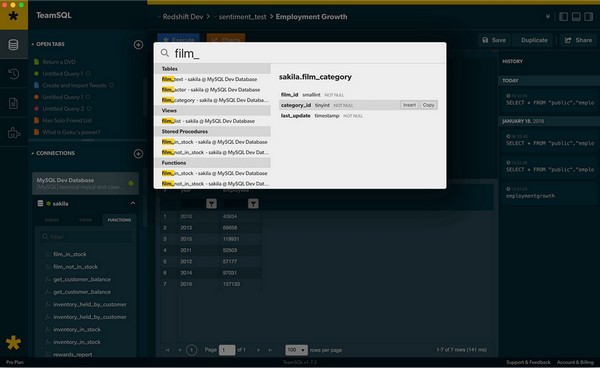Open the query history sidebar icon
This screenshot has width=600, height=368.
pos(13,74)
